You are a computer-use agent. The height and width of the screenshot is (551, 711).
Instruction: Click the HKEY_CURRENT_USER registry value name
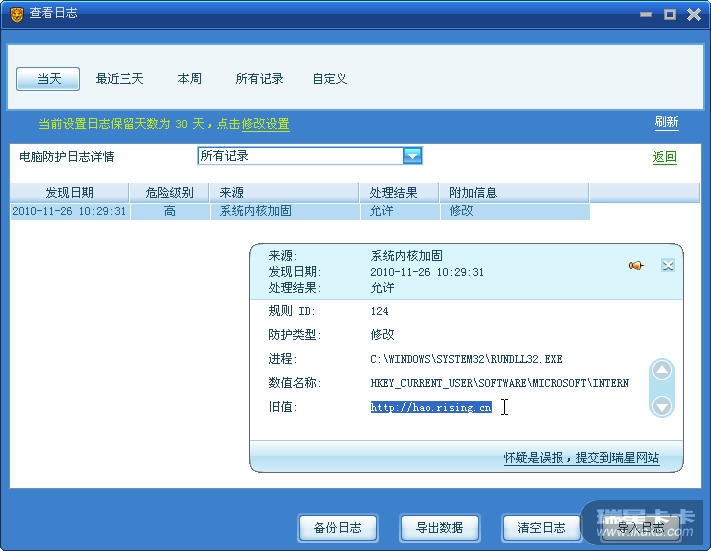pyautogui.click(x=499, y=383)
